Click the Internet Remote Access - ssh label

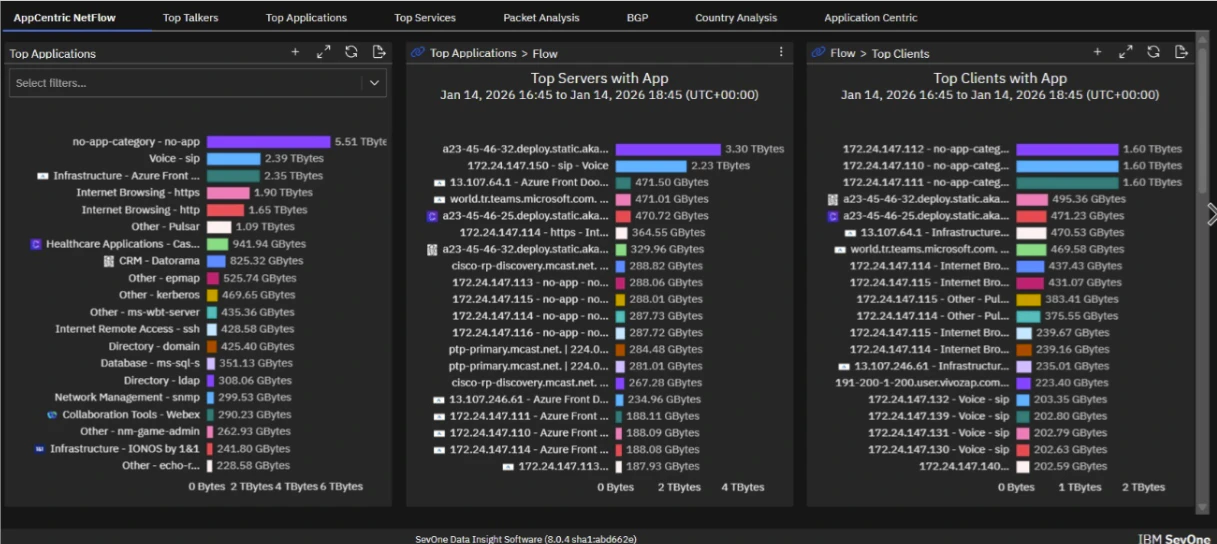tap(127, 329)
